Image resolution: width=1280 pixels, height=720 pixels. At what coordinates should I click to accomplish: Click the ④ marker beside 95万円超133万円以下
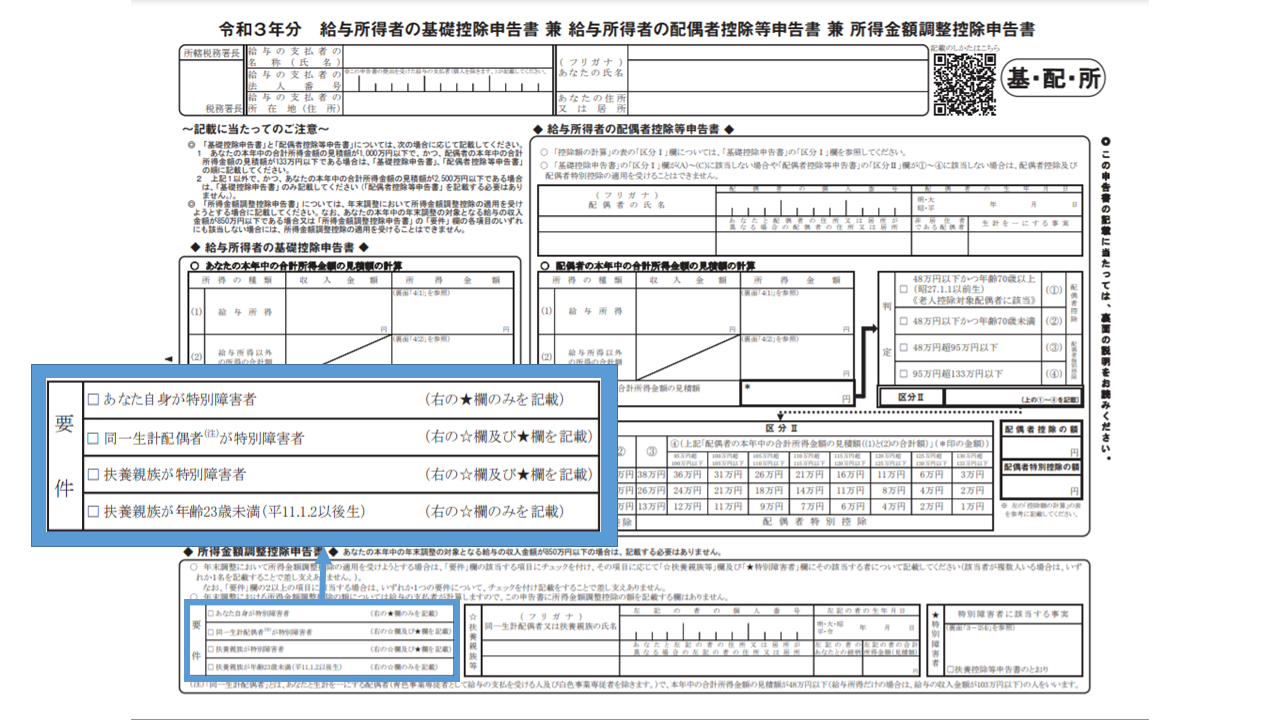coord(1052,374)
